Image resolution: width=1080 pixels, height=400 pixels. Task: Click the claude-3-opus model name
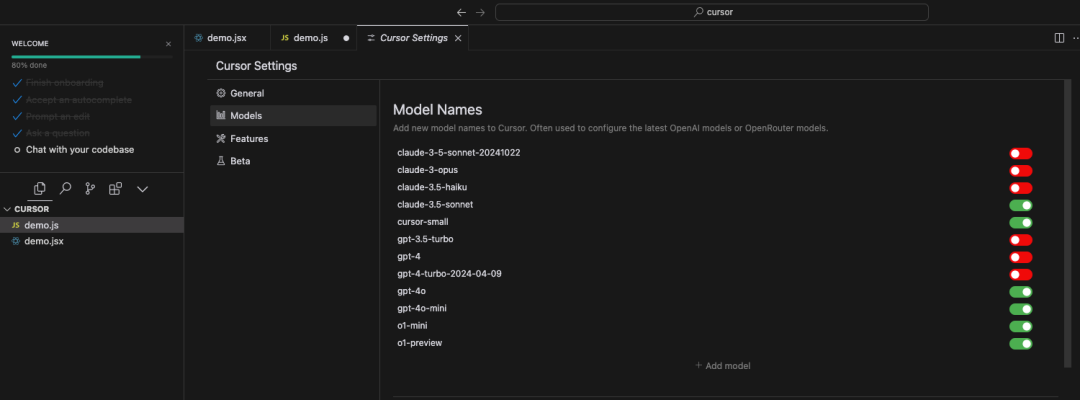(428, 169)
